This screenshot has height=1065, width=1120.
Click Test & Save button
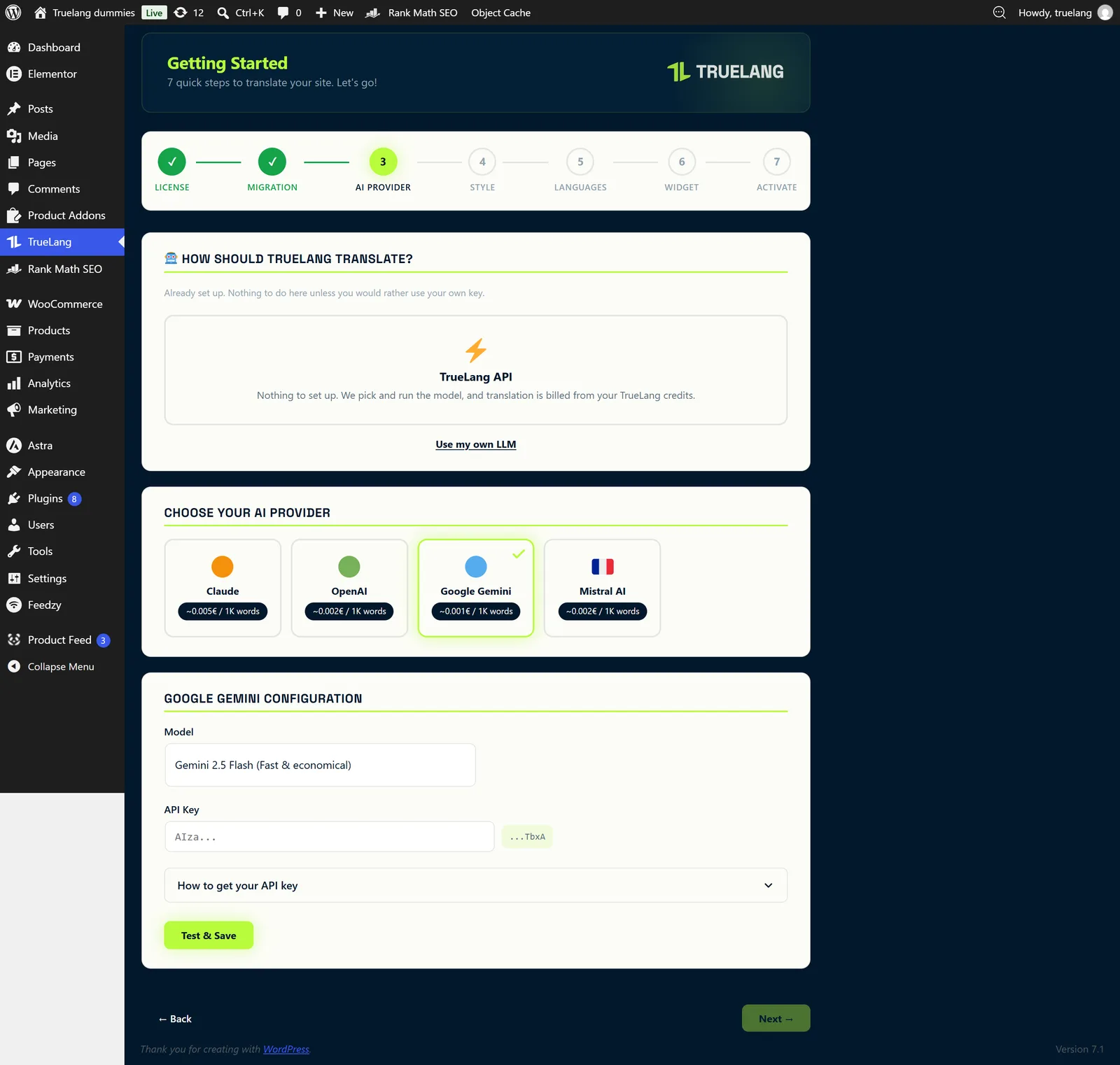coord(209,936)
